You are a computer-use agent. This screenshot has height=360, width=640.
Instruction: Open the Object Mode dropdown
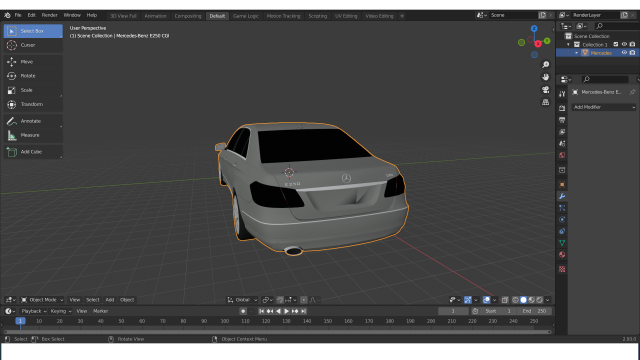(x=42, y=300)
